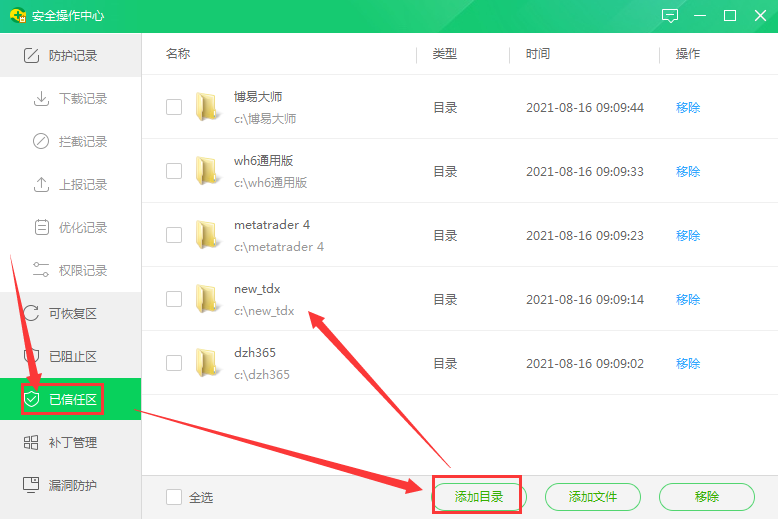The image size is (778, 519).
Task: Click 移除 link for 博易大师
Action: click(688, 107)
